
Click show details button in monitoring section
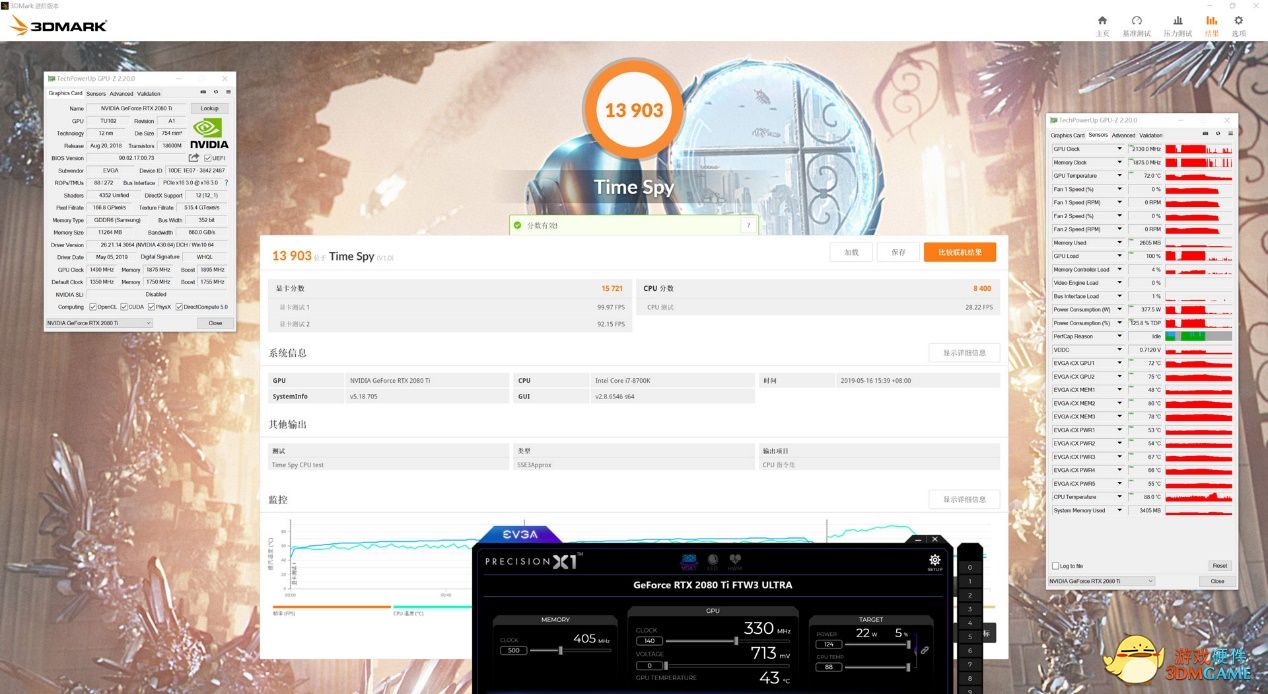pyautogui.click(x=964, y=499)
